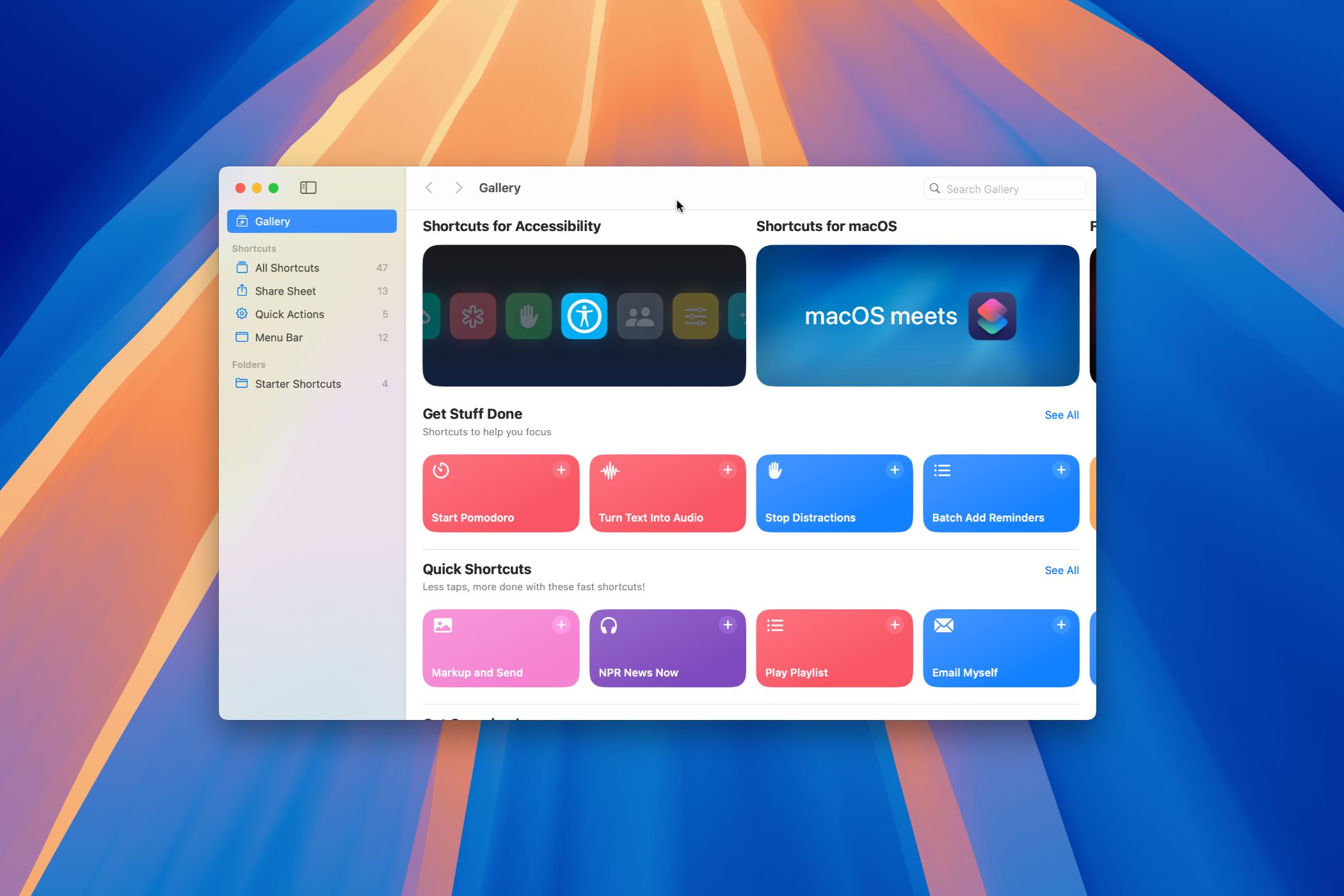Click plus on Play Playlist card

tap(894, 625)
